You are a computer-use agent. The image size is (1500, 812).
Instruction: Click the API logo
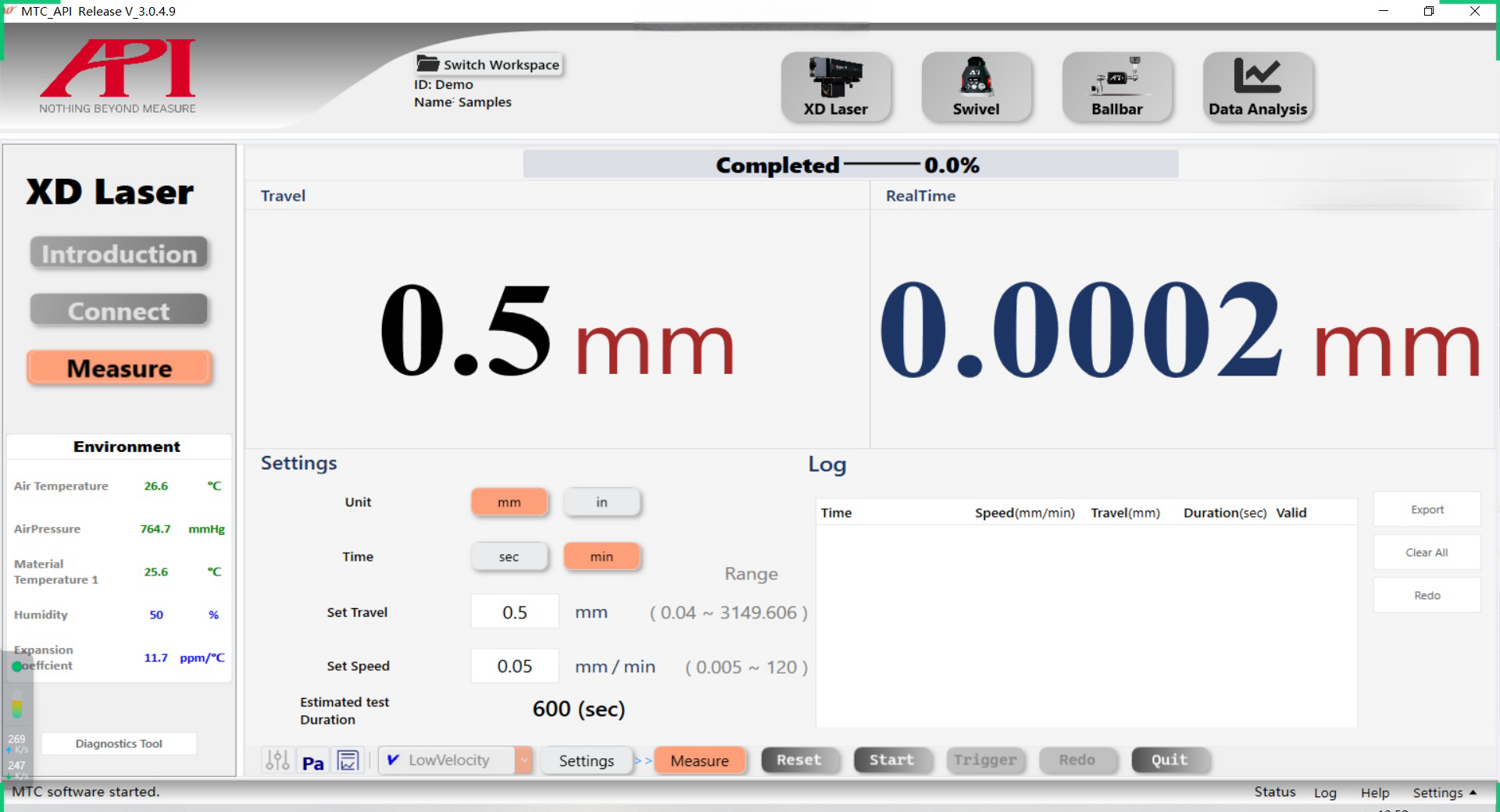(118, 76)
